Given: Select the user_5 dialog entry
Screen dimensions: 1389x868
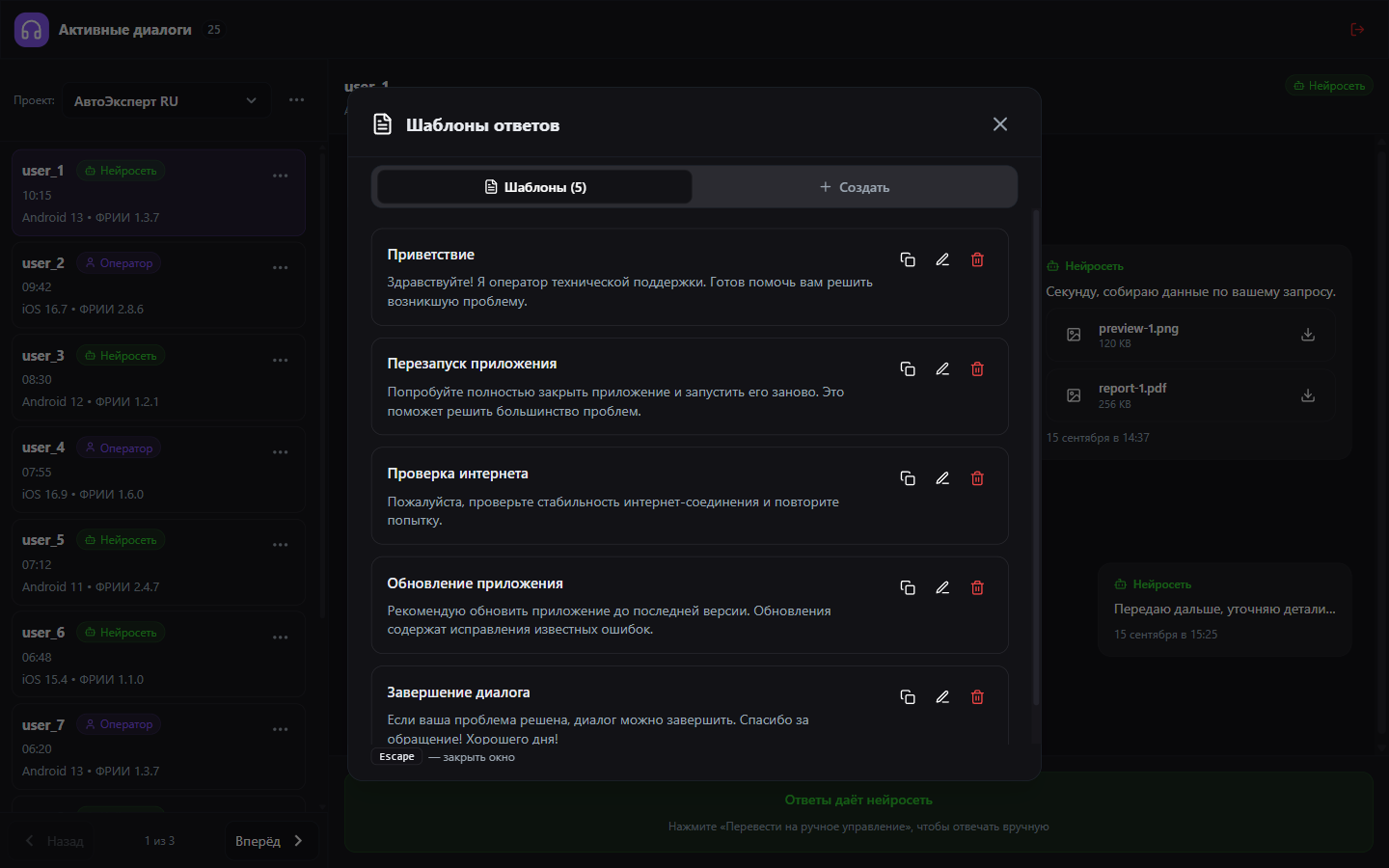Looking at the screenshot, I should (158, 562).
